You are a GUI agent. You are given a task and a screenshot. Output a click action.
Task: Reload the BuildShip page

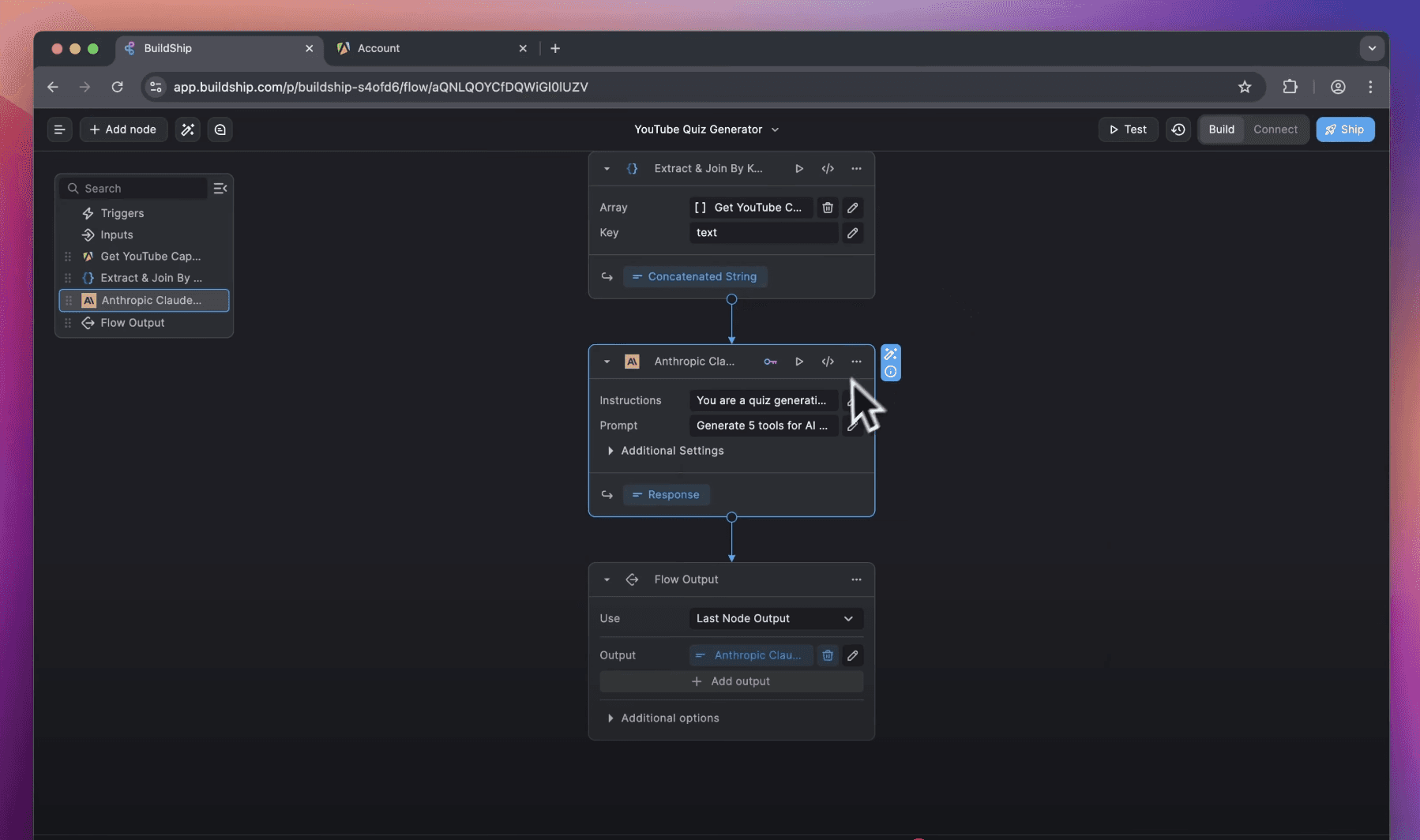click(x=117, y=87)
